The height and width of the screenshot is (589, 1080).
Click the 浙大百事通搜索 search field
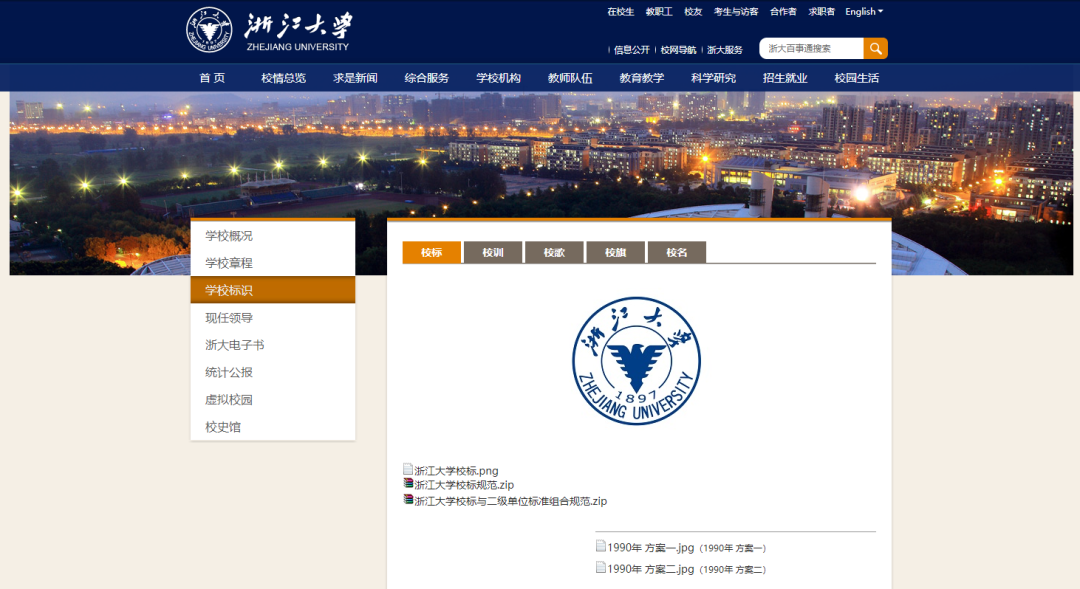click(x=811, y=48)
